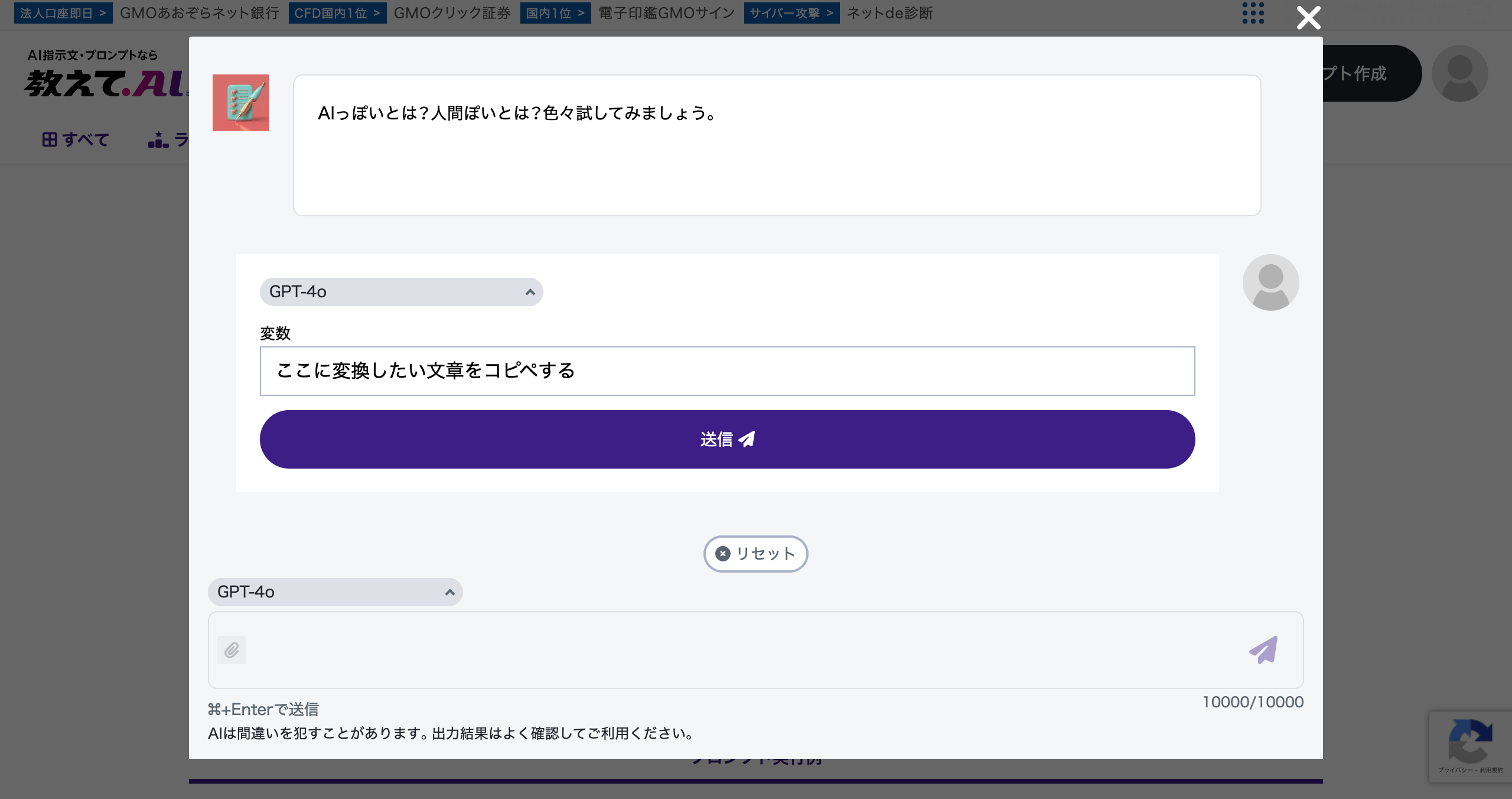Click the prompt description text box
Image resolution: width=1512 pixels, height=799 pixels.
click(777, 145)
